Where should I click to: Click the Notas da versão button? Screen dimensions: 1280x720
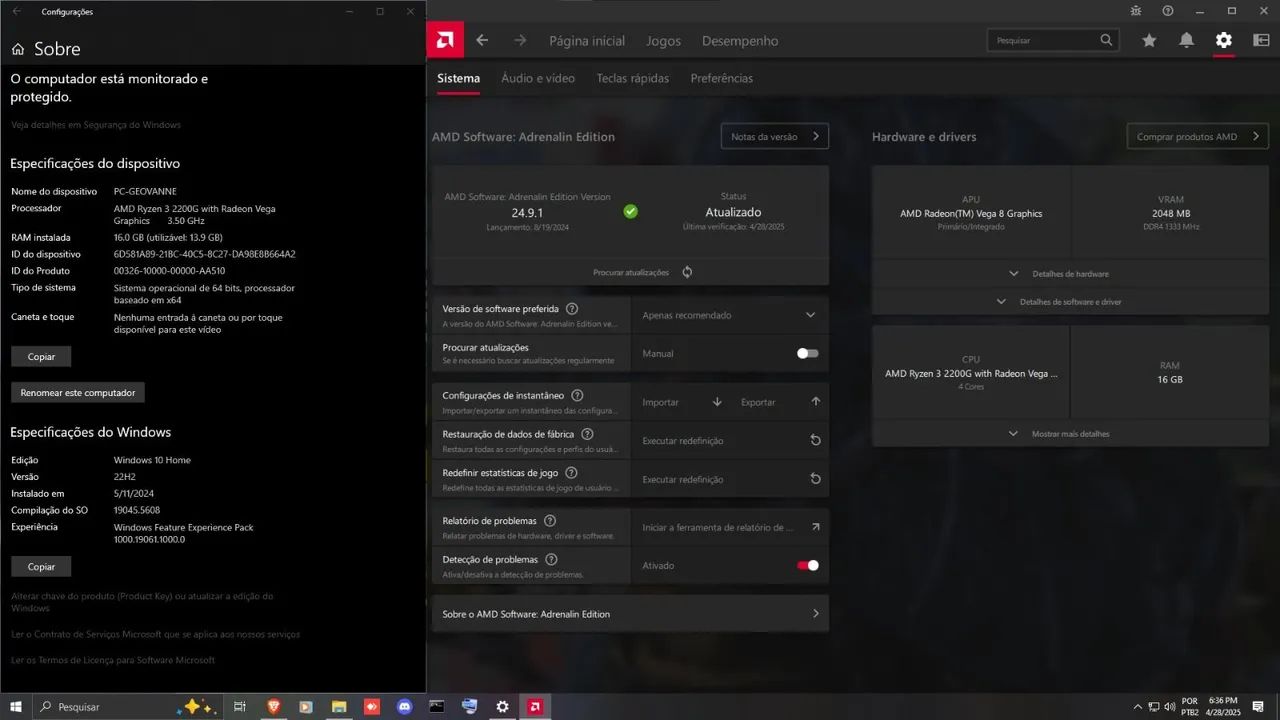pos(775,136)
